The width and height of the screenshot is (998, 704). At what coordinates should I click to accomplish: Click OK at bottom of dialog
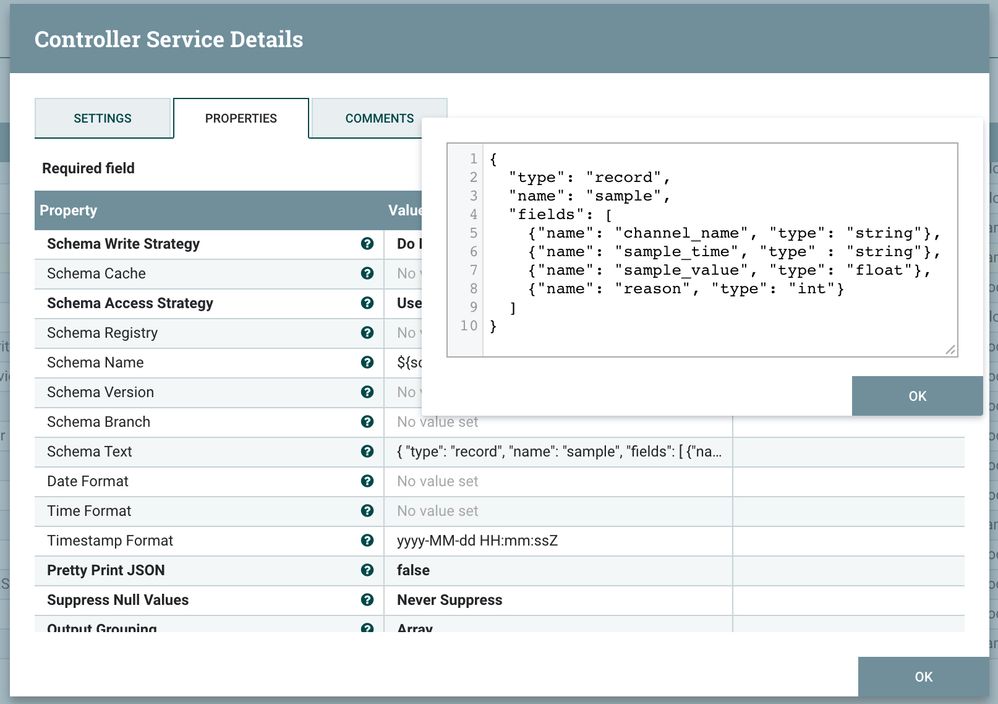pos(922,677)
